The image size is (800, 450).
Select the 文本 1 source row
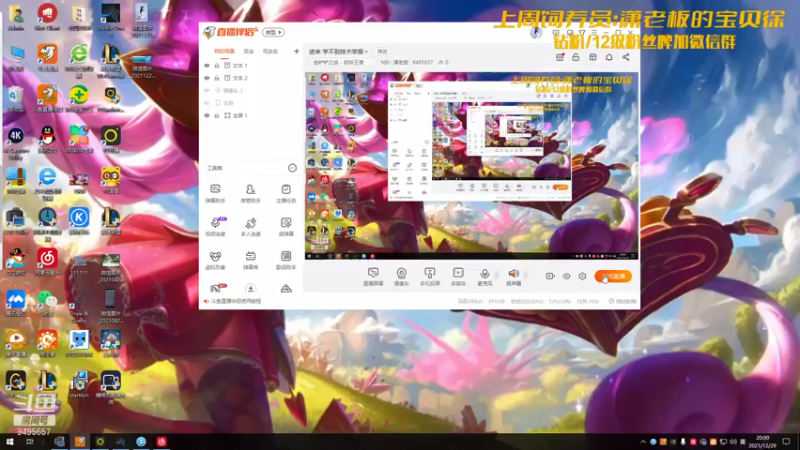pos(251,65)
